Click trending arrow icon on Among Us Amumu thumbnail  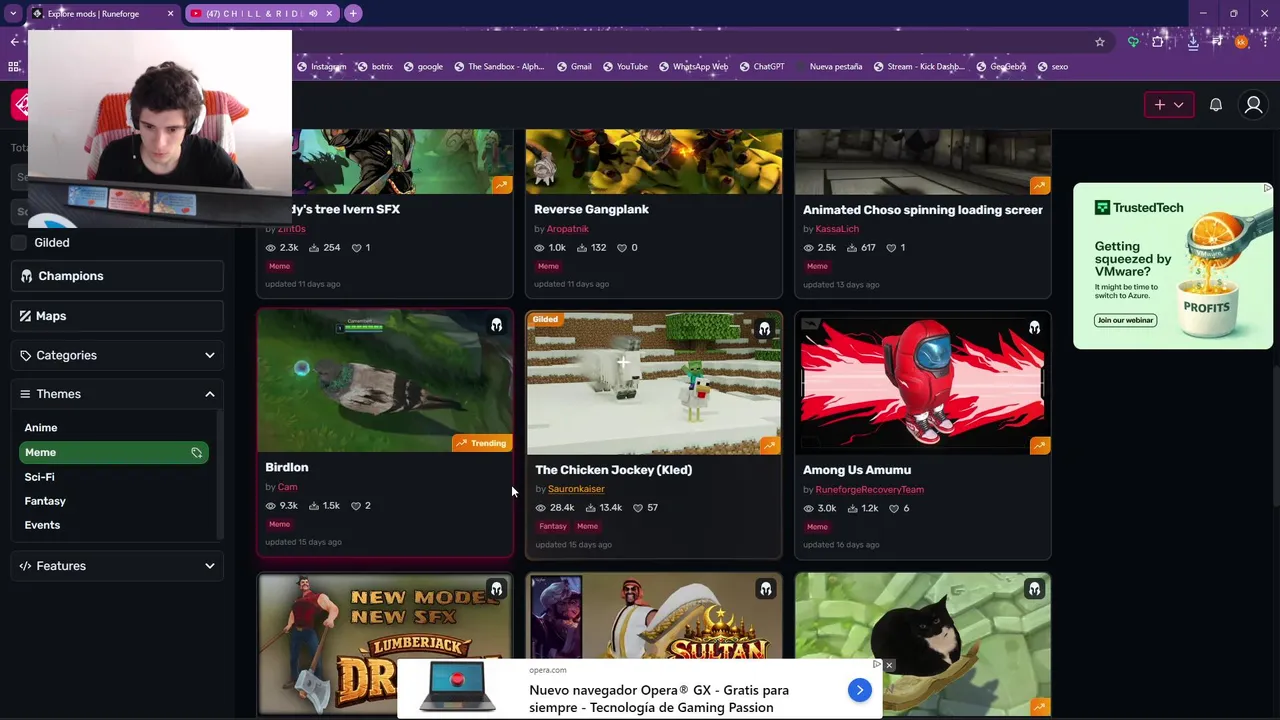(x=1039, y=446)
